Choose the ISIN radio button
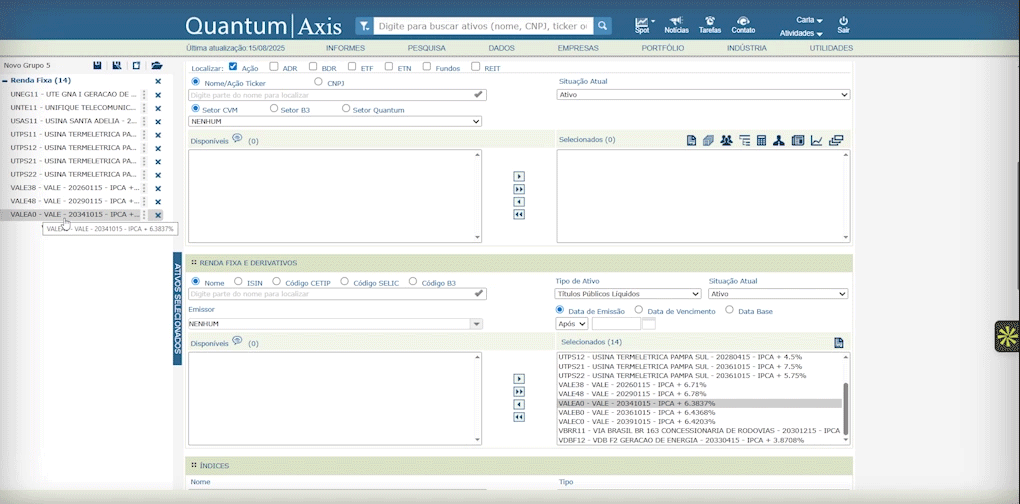1020x504 pixels. (238, 282)
